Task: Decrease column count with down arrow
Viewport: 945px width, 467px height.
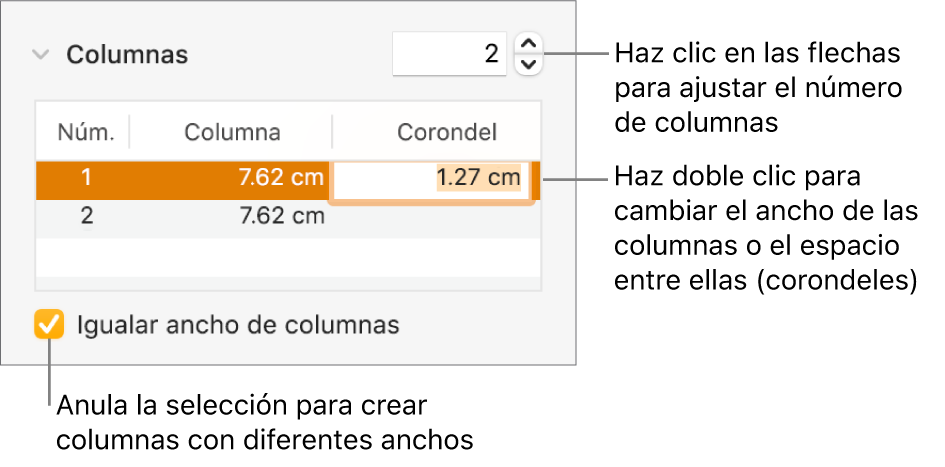Action: point(530,65)
